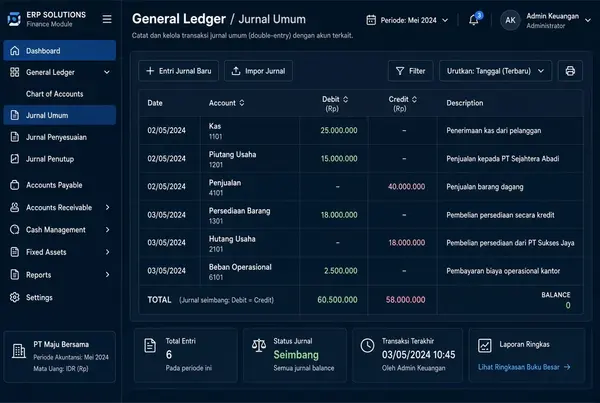Click the calendar icon beside Periode
The height and width of the screenshot is (403, 600).
click(371, 20)
